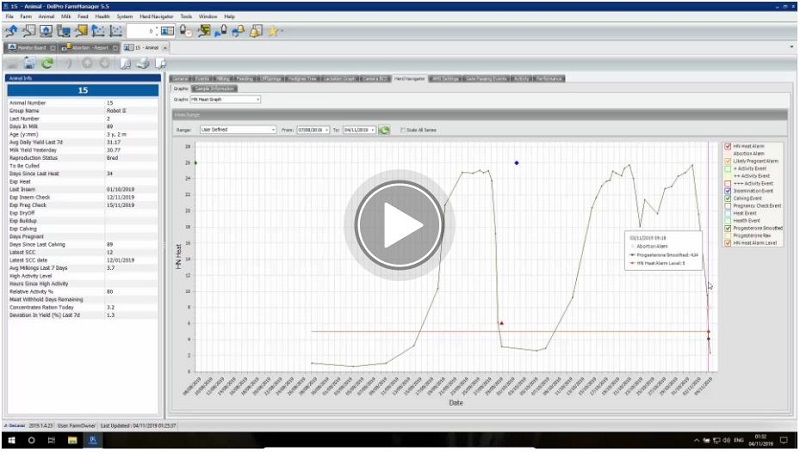Open the Sample Information sub-tab
The image size is (800, 452).
pyautogui.click(x=215, y=88)
